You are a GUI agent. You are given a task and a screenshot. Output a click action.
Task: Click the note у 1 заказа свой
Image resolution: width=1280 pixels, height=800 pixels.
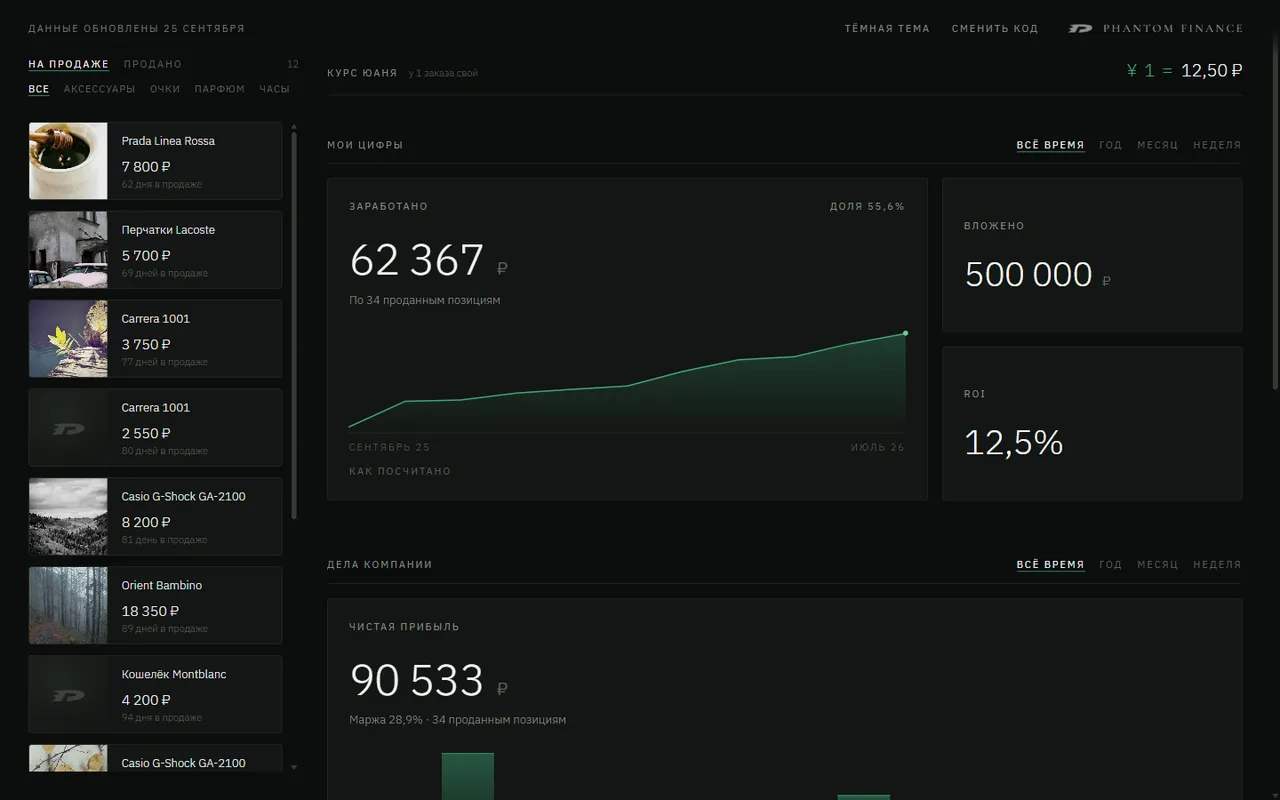(443, 74)
